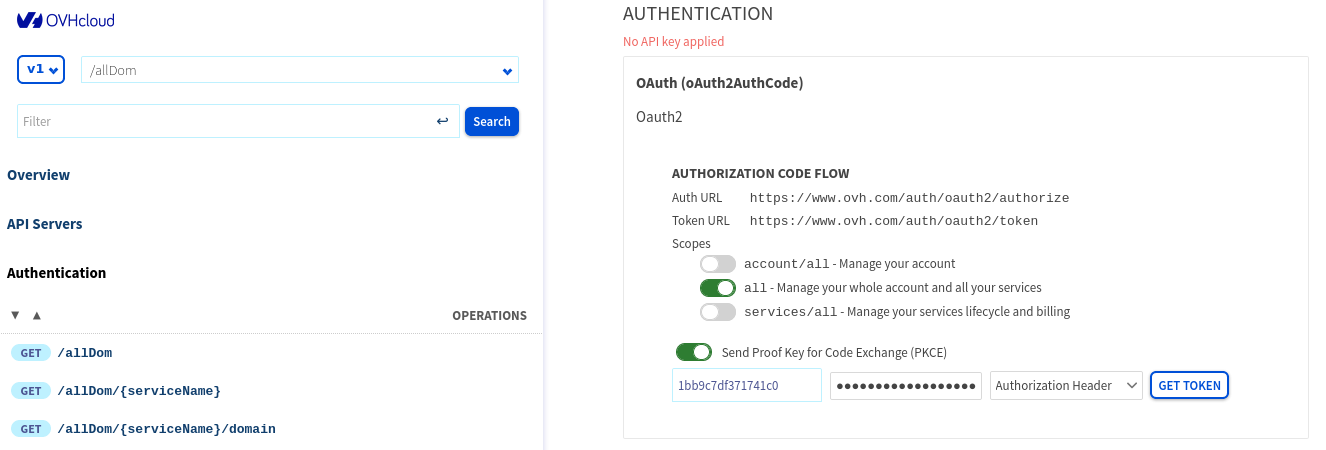The image size is (1326, 450).
Task: Disable the all scope toggle
Action: tap(718, 288)
